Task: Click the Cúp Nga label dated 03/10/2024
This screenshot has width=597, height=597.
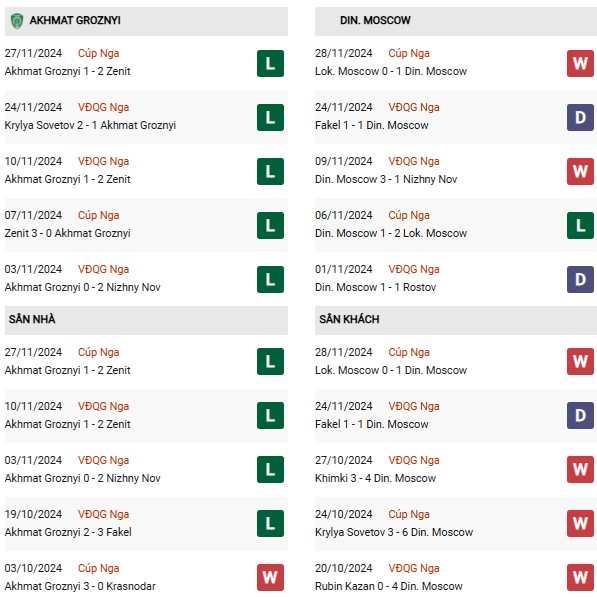Action: (99, 568)
